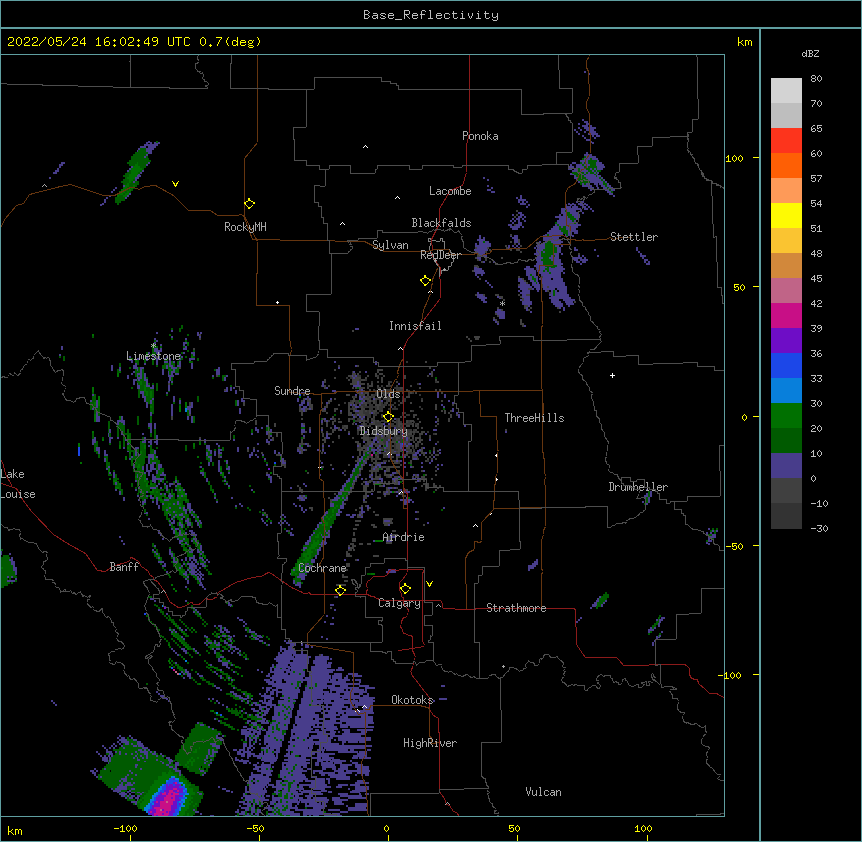Image resolution: width=862 pixels, height=842 pixels.
Task: Pick the blue 33-36 dBZ legend swatch
Action: [786, 365]
